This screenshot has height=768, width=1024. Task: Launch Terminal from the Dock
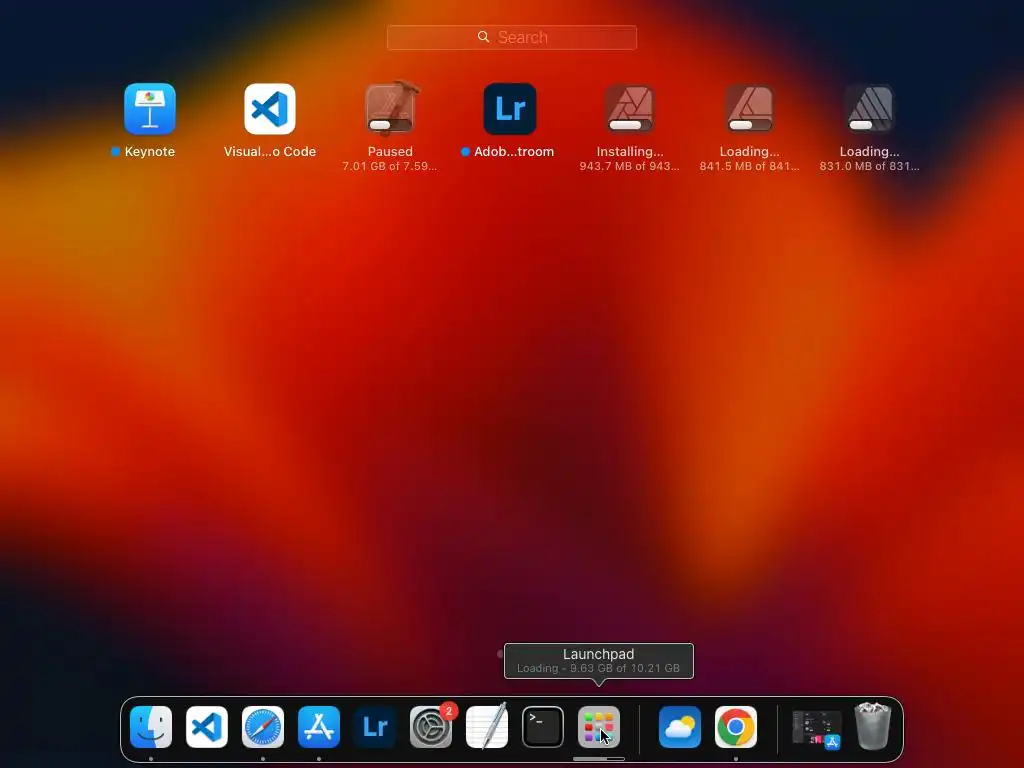(x=543, y=727)
